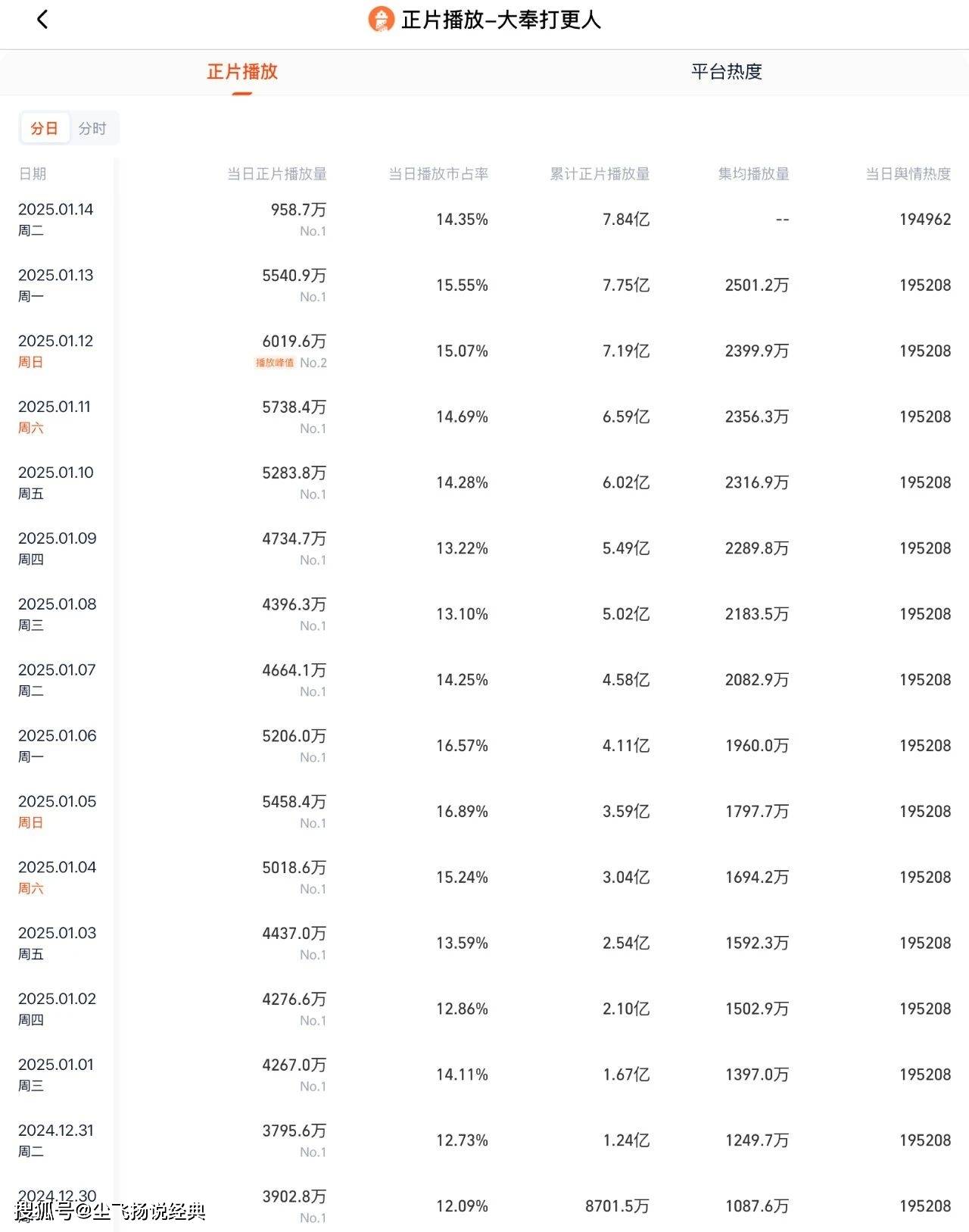Click the 累计正片播放量 column header
The width and height of the screenshot is (969, 1232).
click(x=600, y=174)
